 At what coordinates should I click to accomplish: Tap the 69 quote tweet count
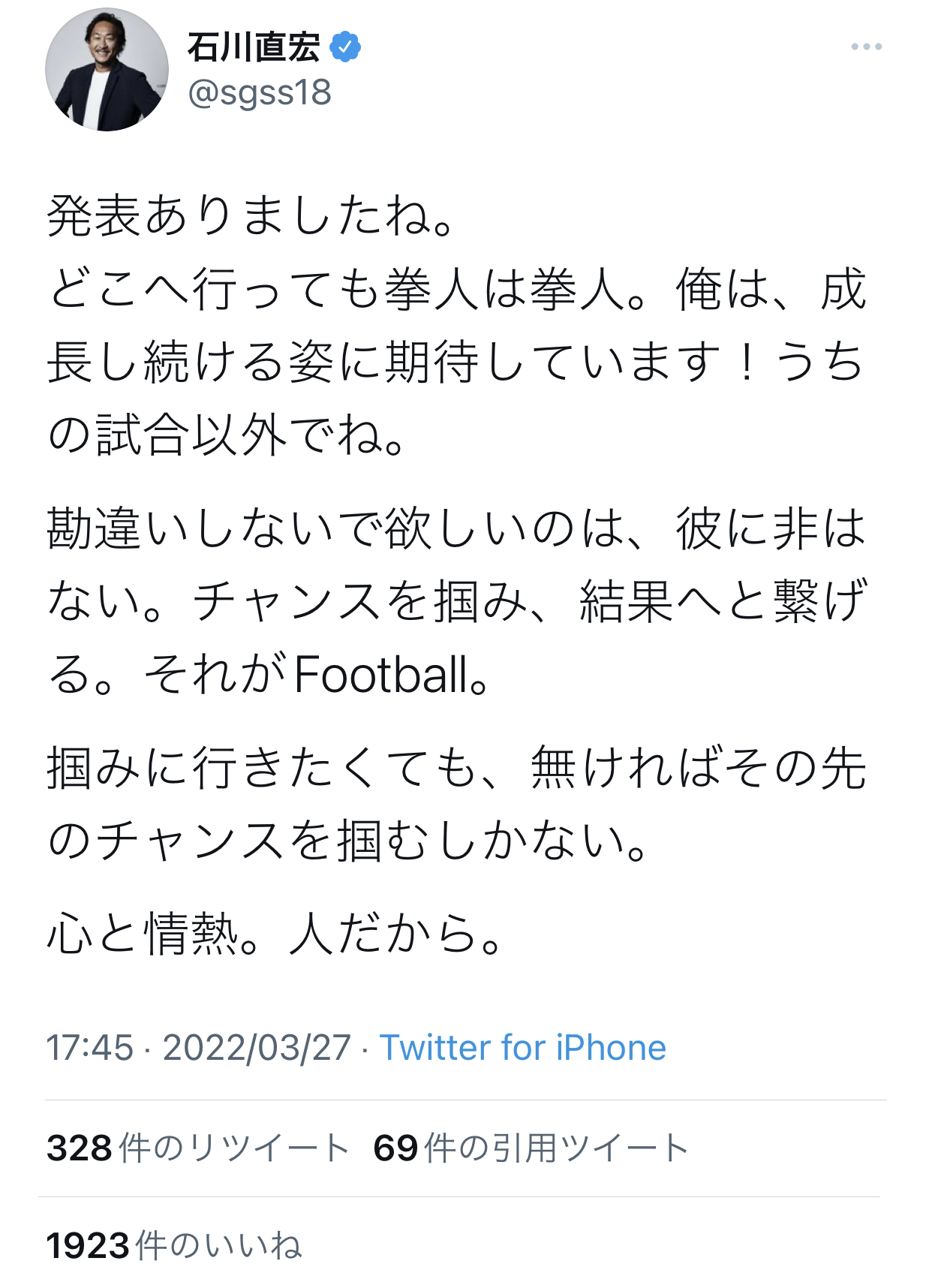395,1148
